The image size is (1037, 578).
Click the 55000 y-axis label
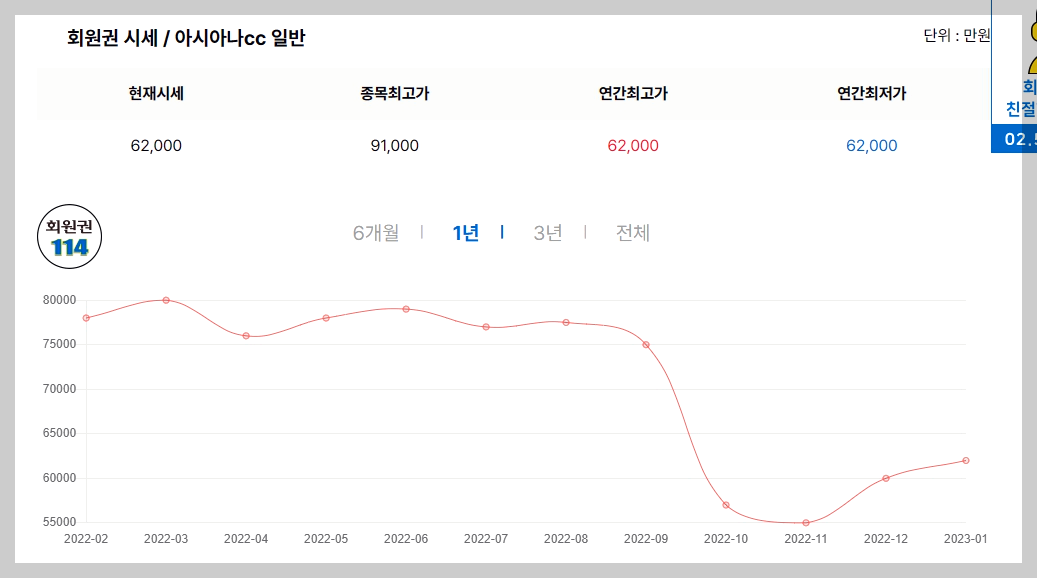click(x=60, y=522)
